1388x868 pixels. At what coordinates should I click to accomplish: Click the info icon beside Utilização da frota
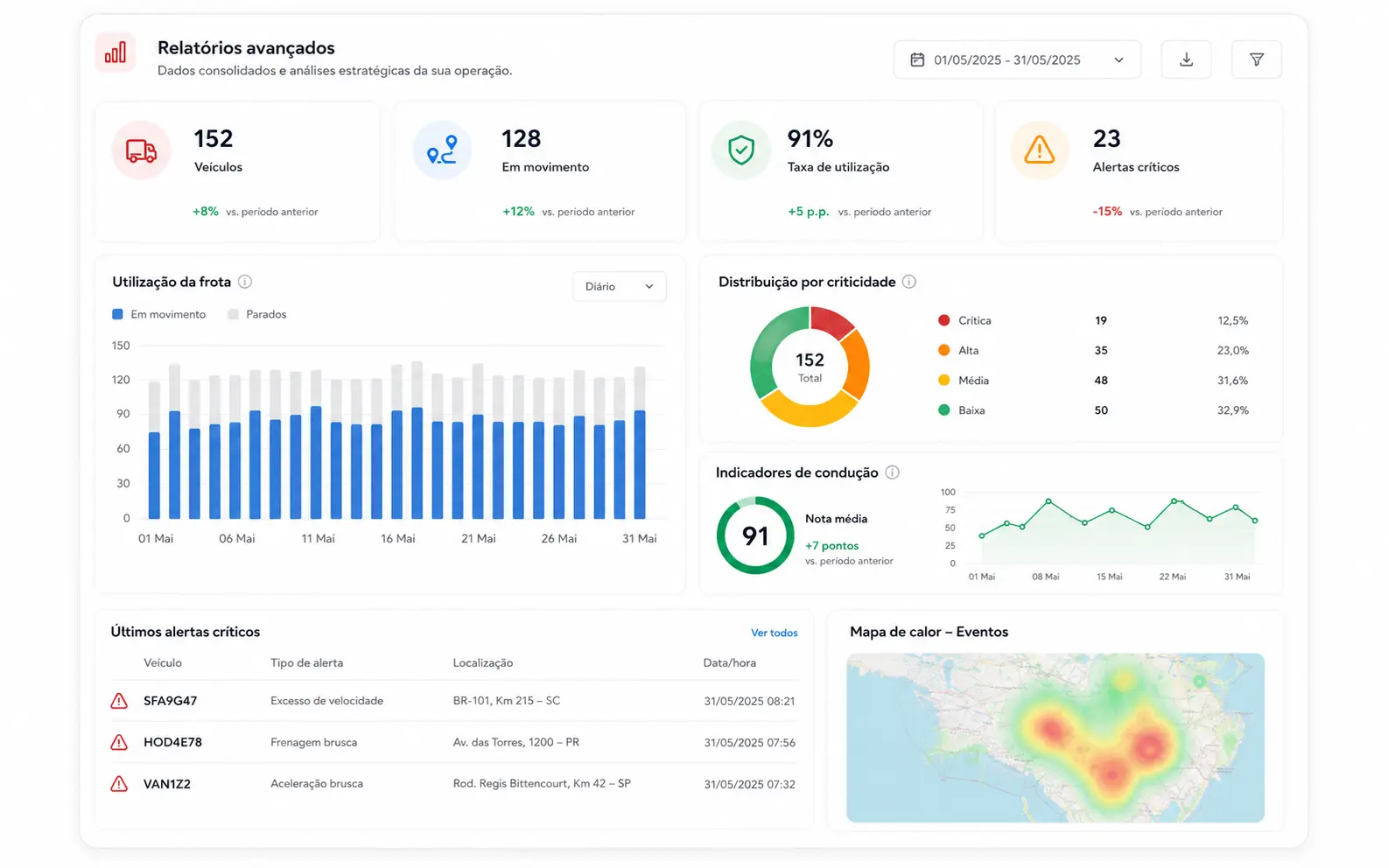(245, 282)
